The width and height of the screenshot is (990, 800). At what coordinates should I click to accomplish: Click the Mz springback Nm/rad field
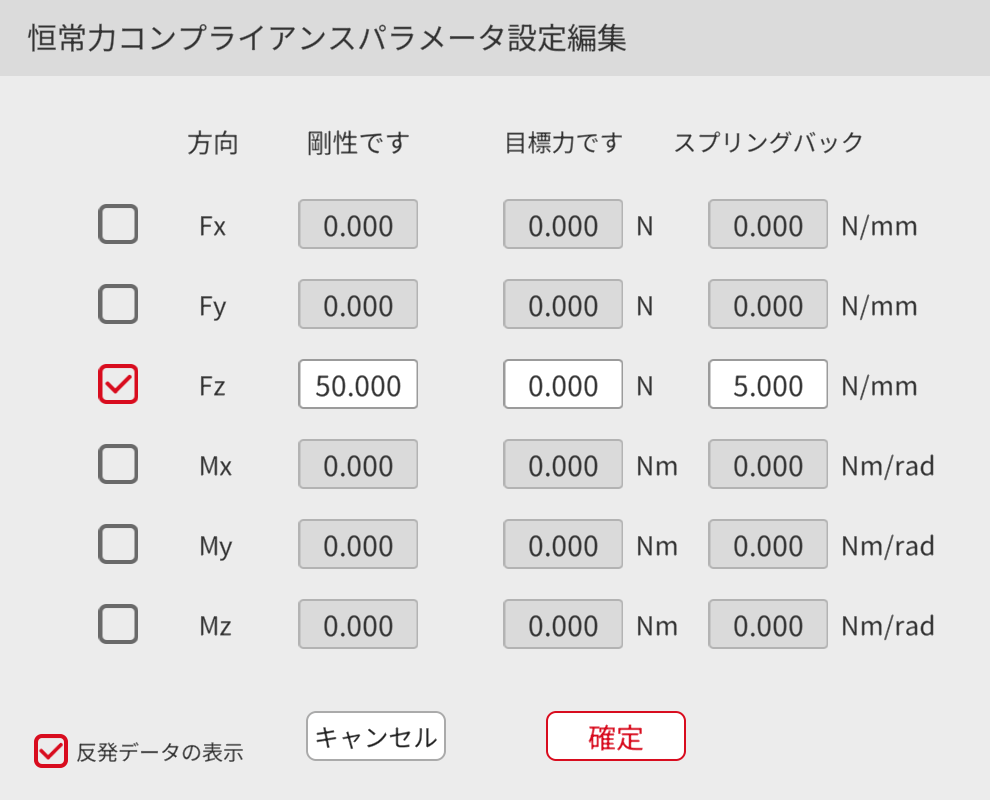click(x=768, y=625)
